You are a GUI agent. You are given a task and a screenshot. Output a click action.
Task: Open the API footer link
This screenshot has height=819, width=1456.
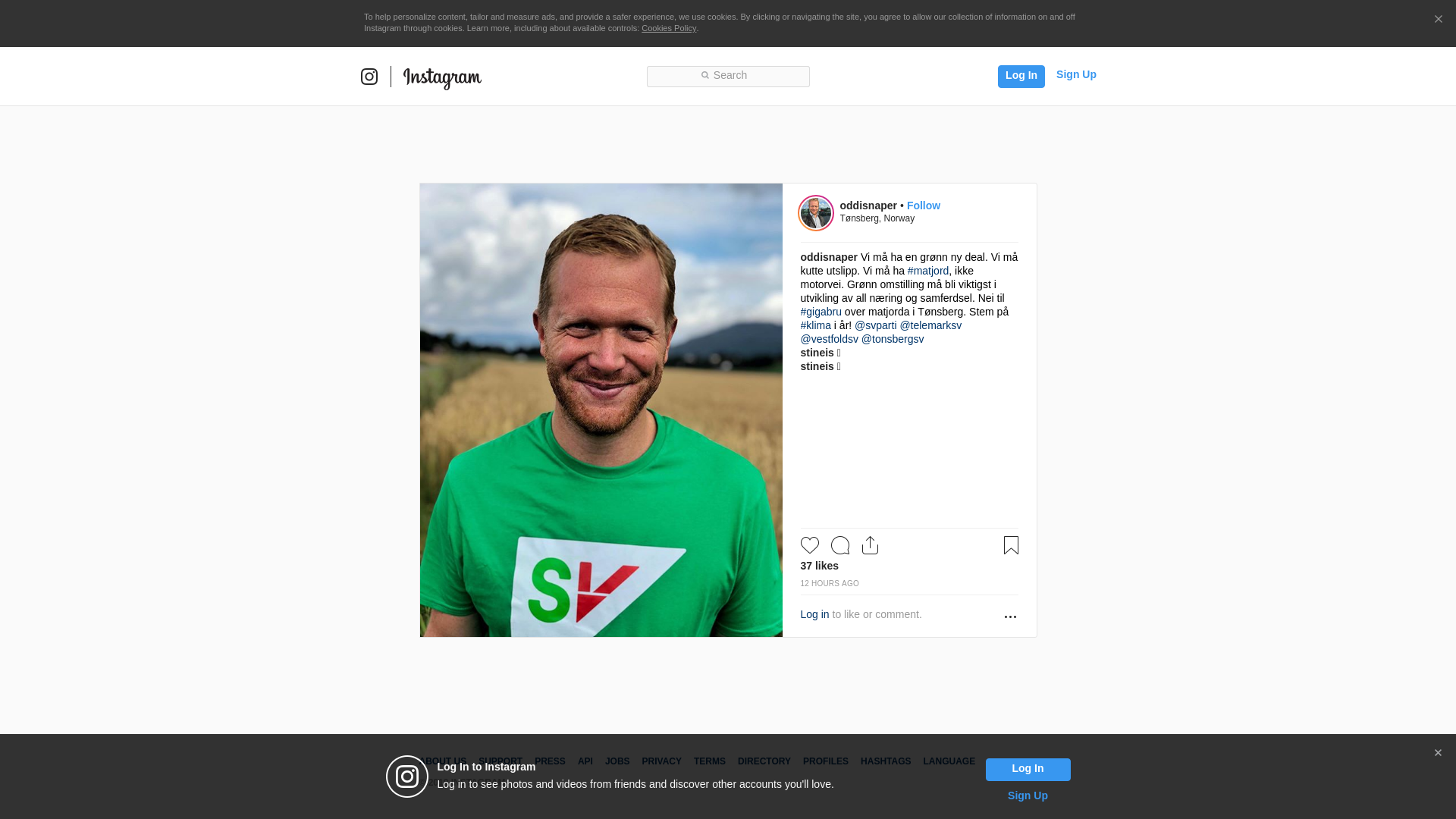(585, 761)
